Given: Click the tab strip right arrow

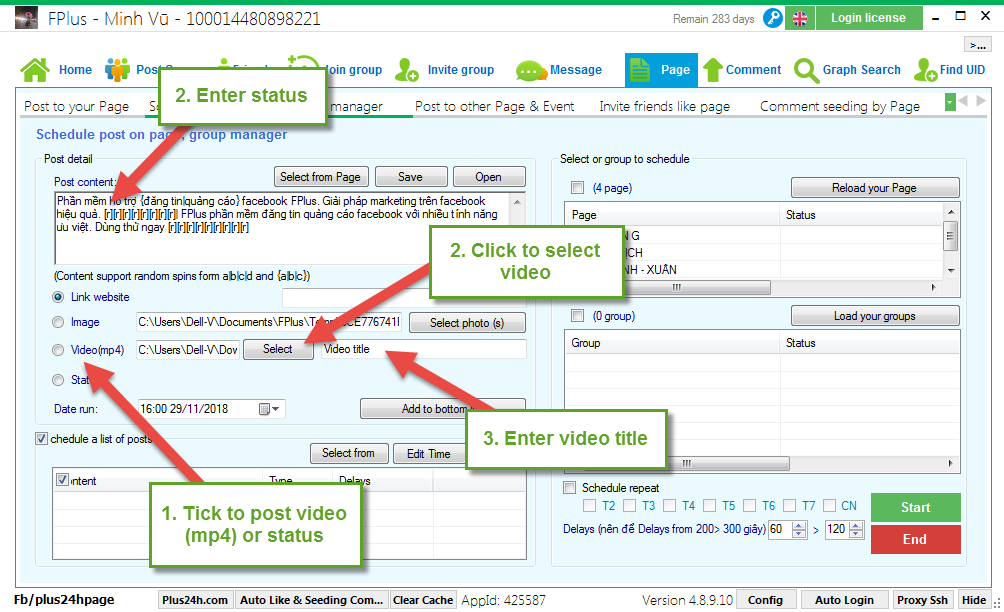Looking at the screenshot, I should click(980, 101).
